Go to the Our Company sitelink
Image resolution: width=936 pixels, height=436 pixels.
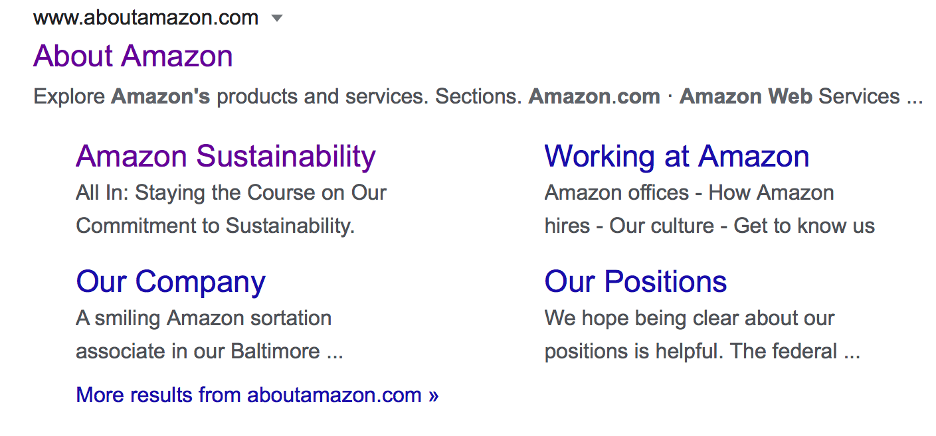pyautogui.click(x=170, y=282)
